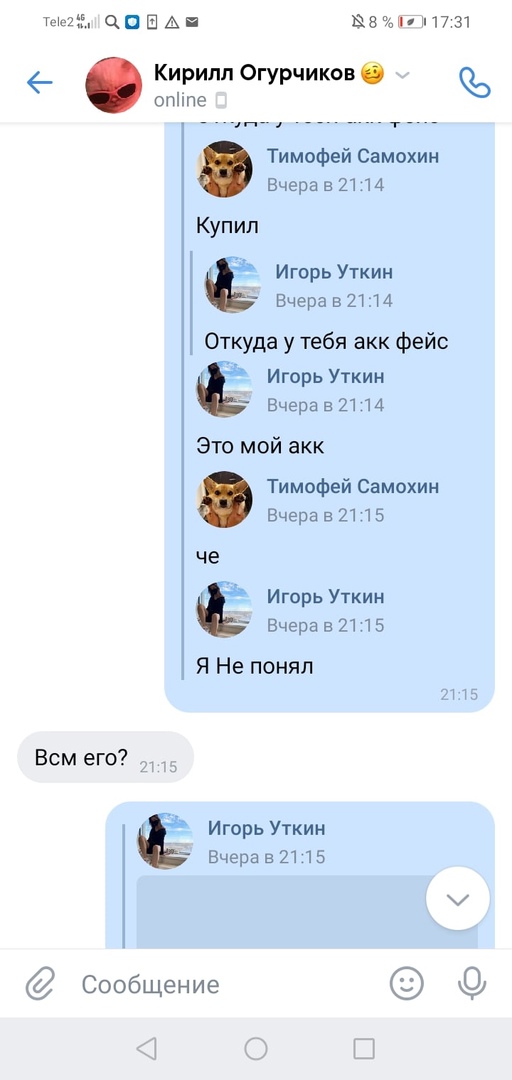Focus the Сообщение message input field
The width and height of the screenshot is (512, 1080).
coord(227,984)
